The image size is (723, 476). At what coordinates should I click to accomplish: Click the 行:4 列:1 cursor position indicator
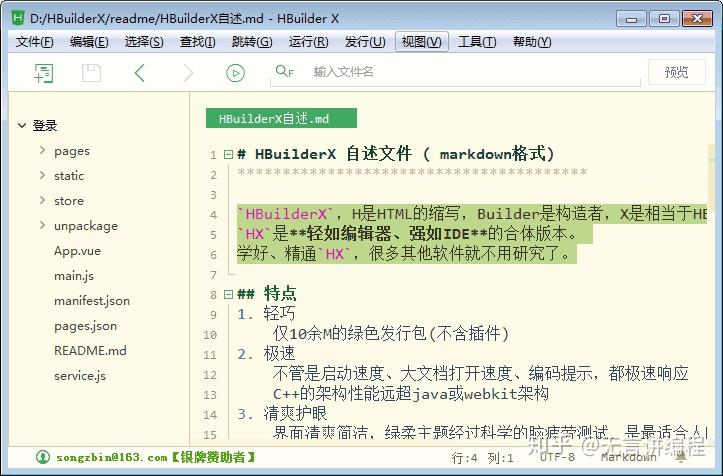click(x=482, y=458)
